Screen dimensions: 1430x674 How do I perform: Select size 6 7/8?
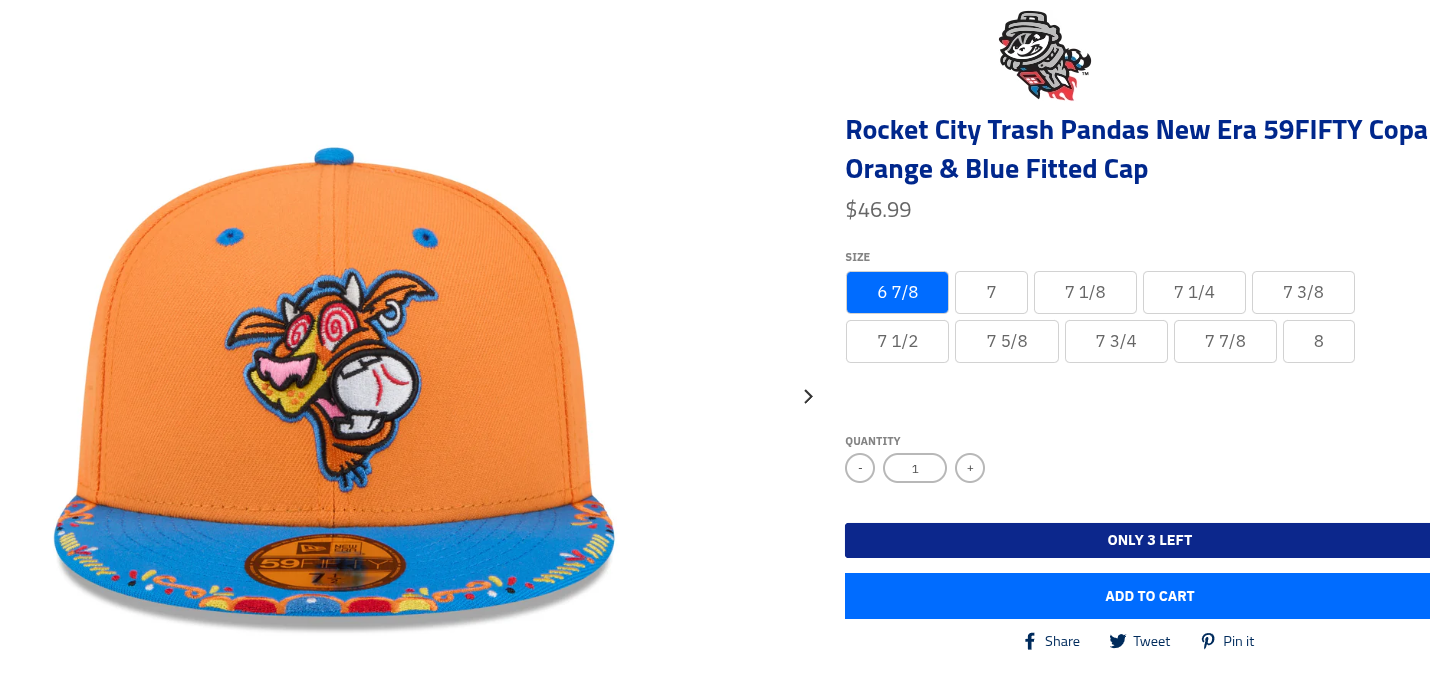tap(897, 293)
